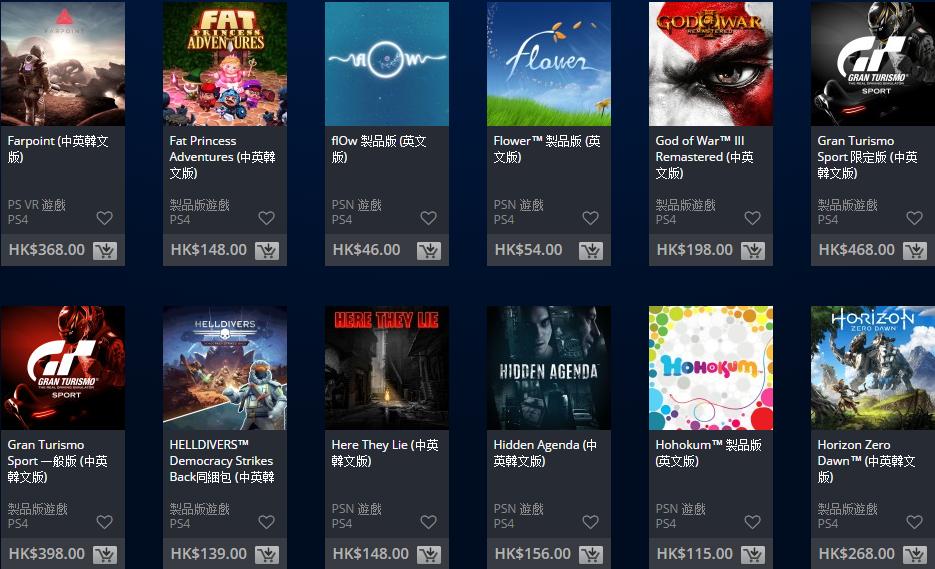
Task: Add Gran Turismo Sport HK$468.00 to cart
Action: point(915,251)
